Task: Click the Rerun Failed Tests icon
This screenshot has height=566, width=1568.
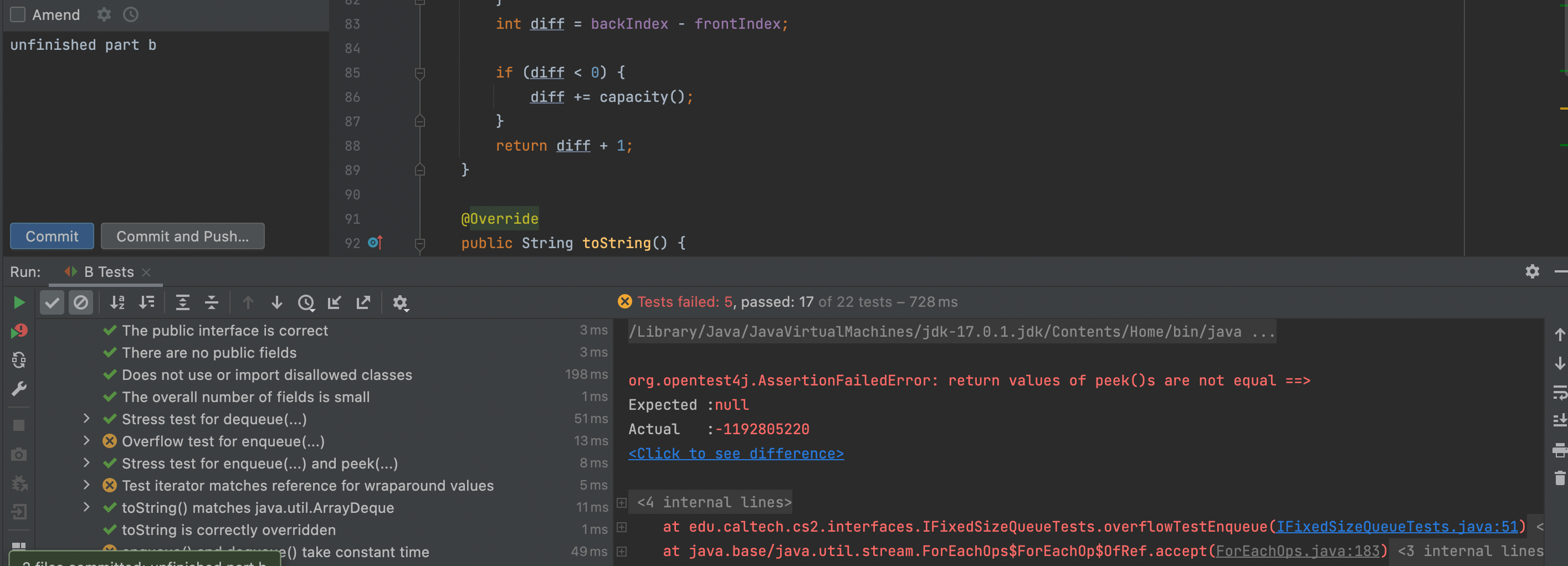Action: coord(18,331)
